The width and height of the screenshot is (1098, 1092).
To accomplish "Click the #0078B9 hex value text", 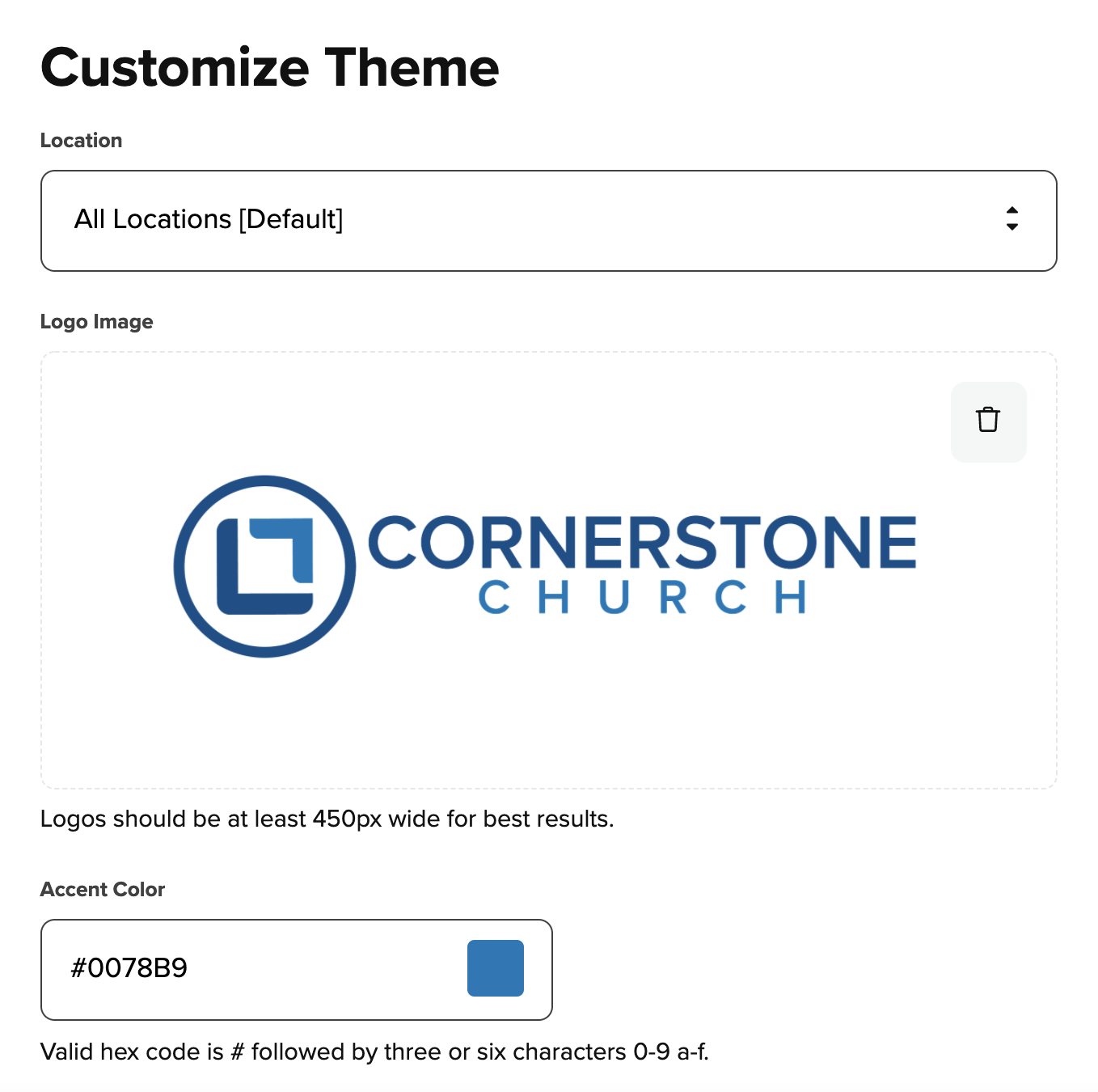I will (129, 968).
